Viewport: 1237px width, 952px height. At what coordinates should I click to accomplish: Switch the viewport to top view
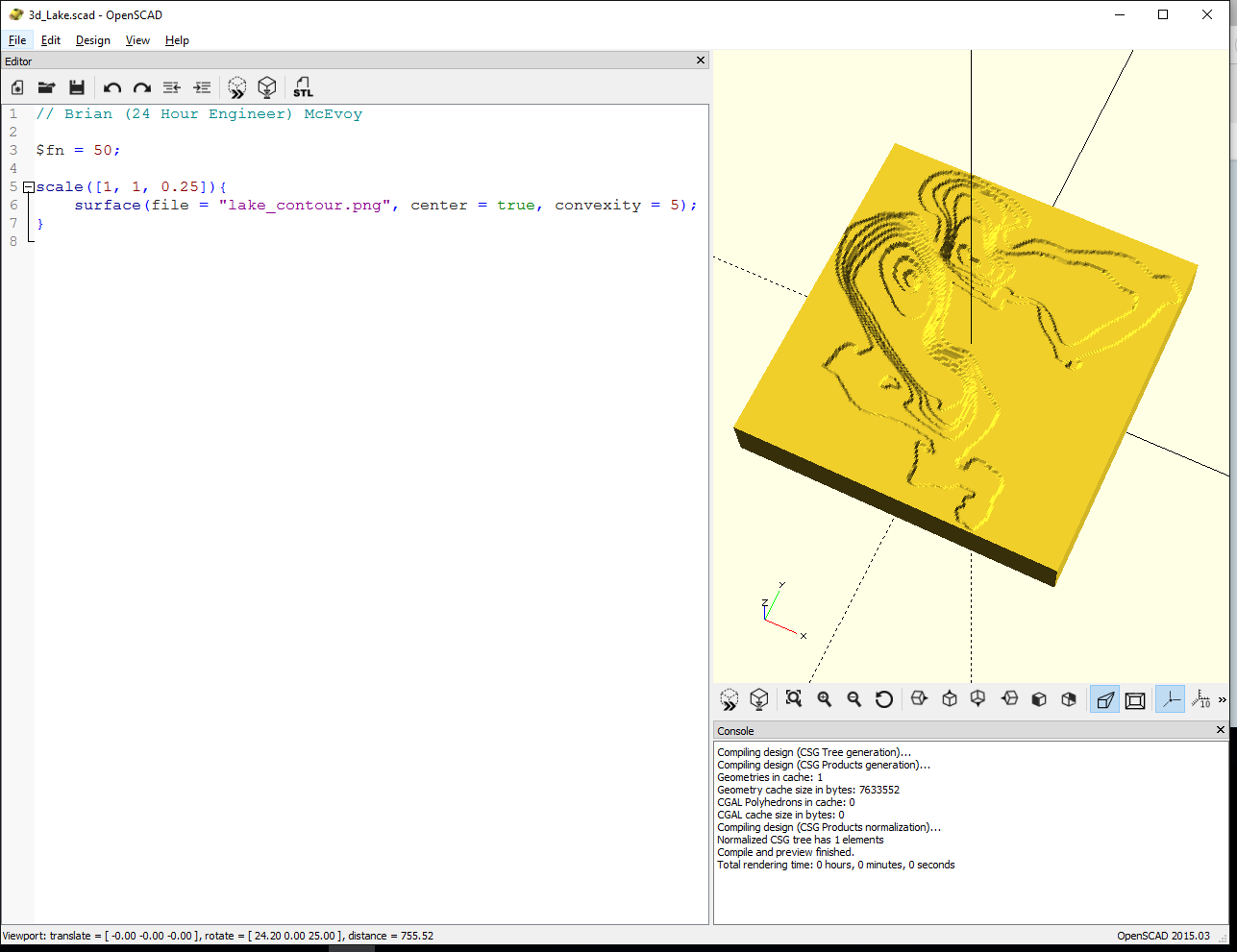950,698
